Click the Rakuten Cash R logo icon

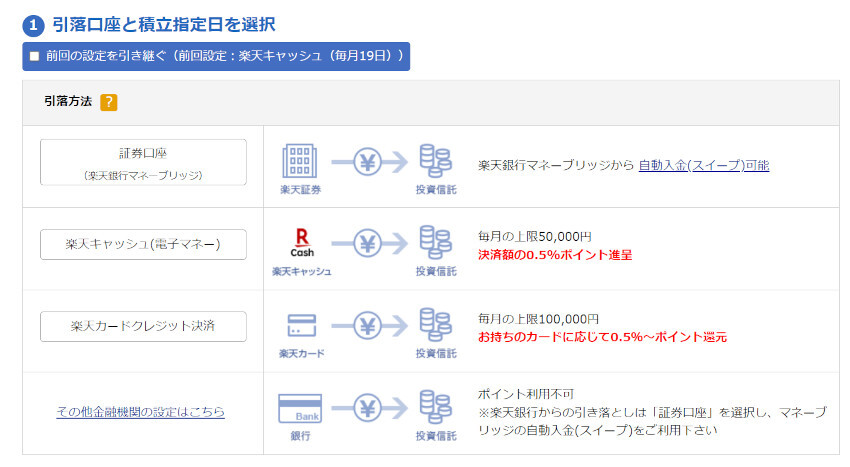301,242
